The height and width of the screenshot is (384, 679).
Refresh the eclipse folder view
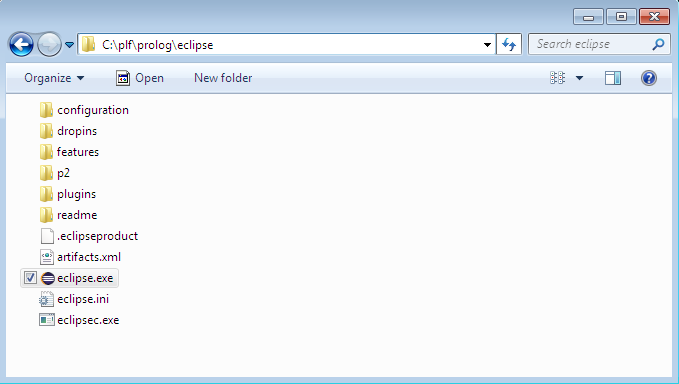click(x=509, y=44)
